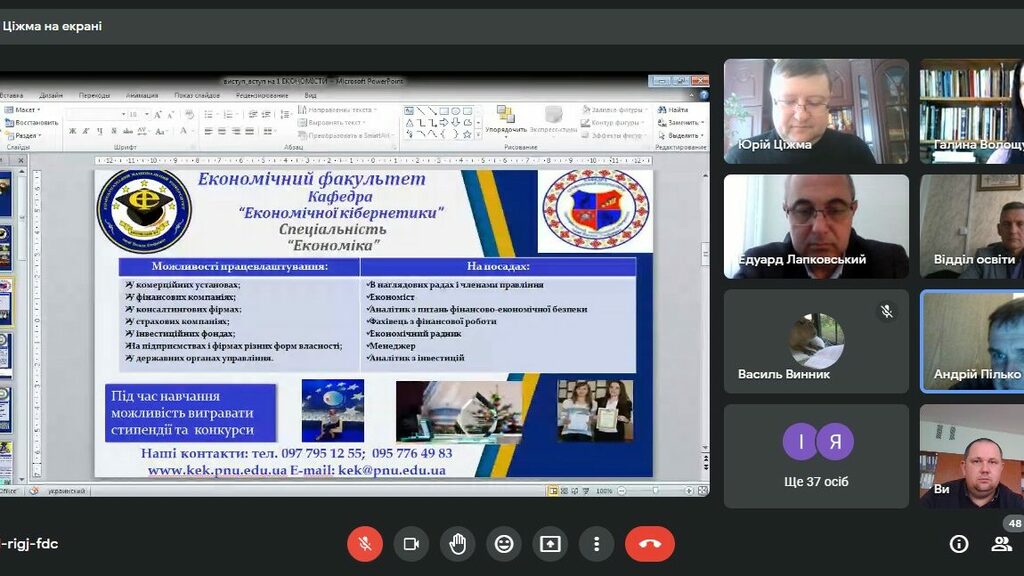Click the PowerPoint zoom slider
1024x576 pixels.
click(656, 491)
